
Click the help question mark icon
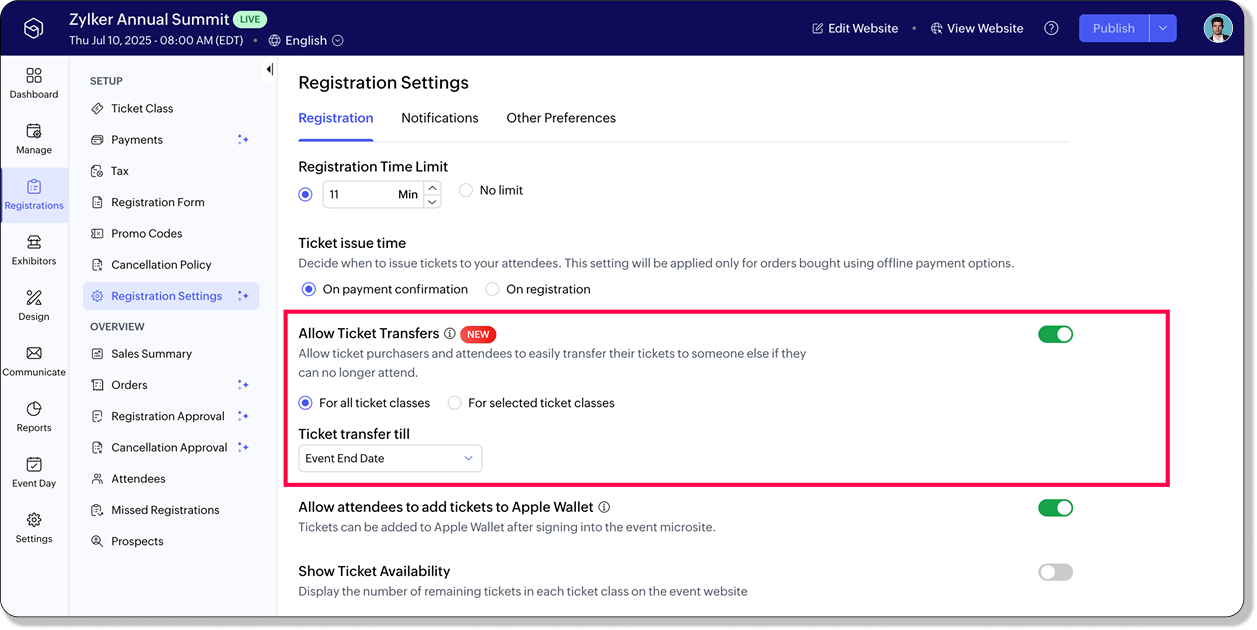coord(1051,28)
